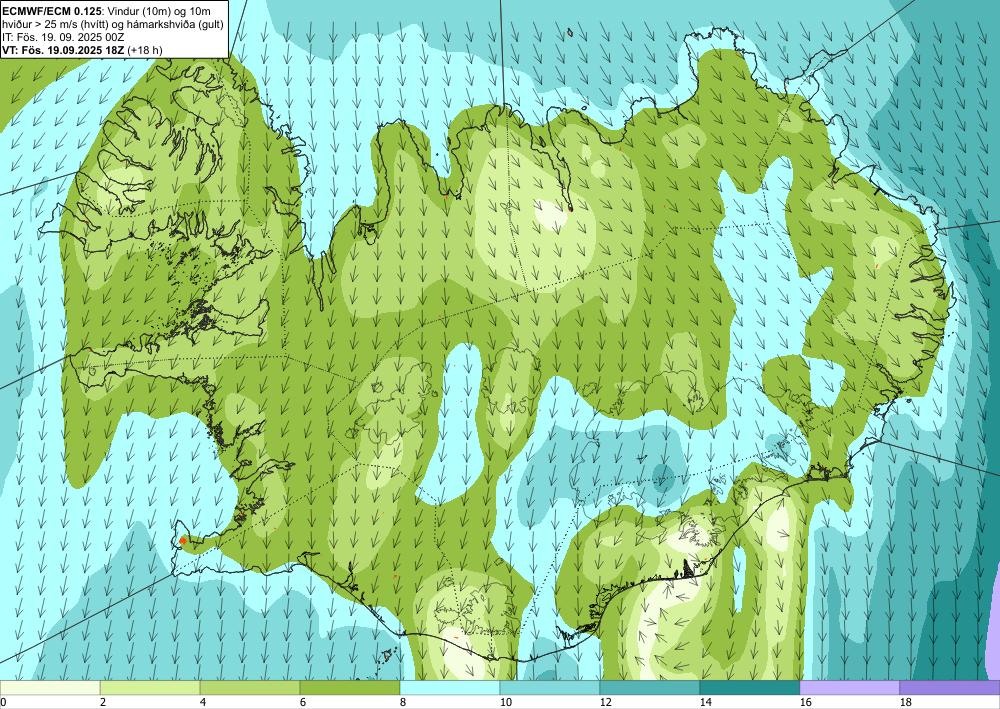
Task: Click the 14–16 m/s dark teal legend swatch
Action: [x=750, y=687]
